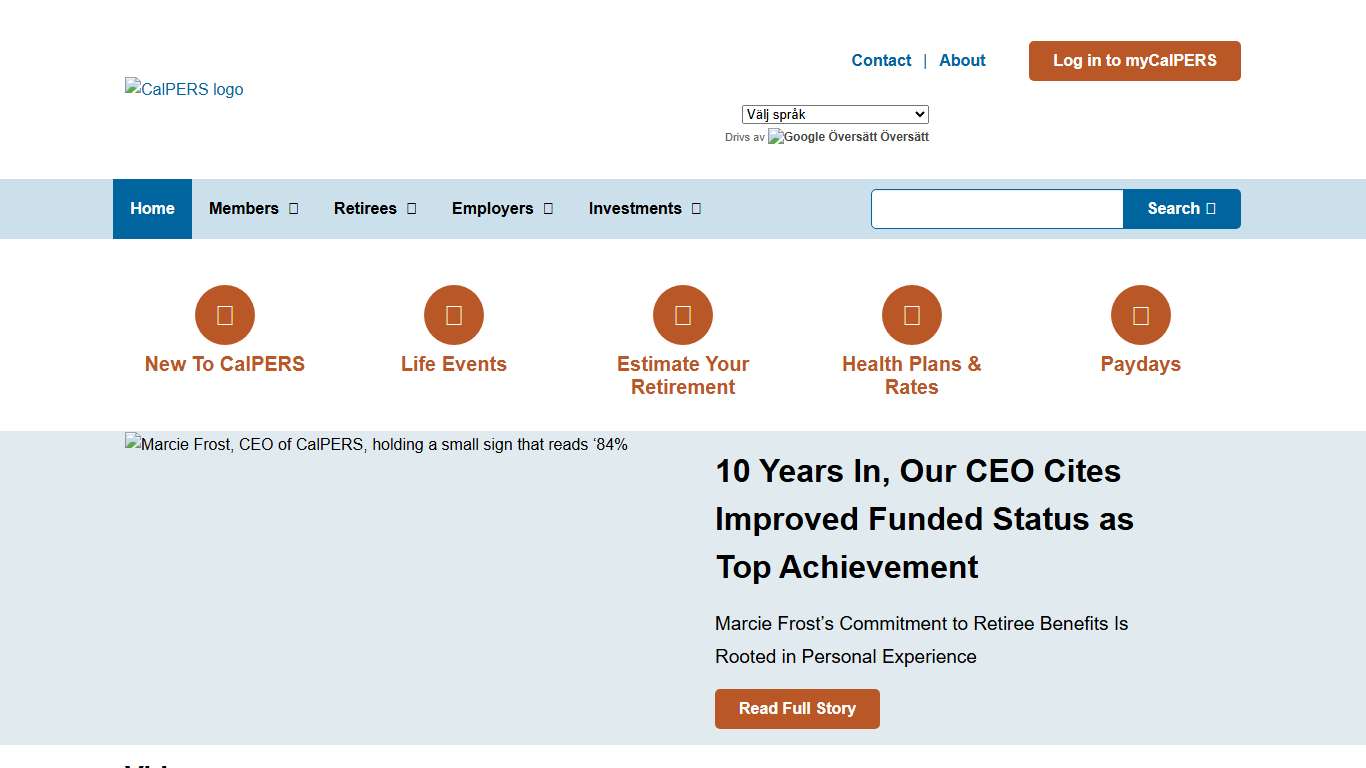The image size is (1366, 768).
Task: Click the New To CalPERS circle icon
Action: (x=225, y=315)
